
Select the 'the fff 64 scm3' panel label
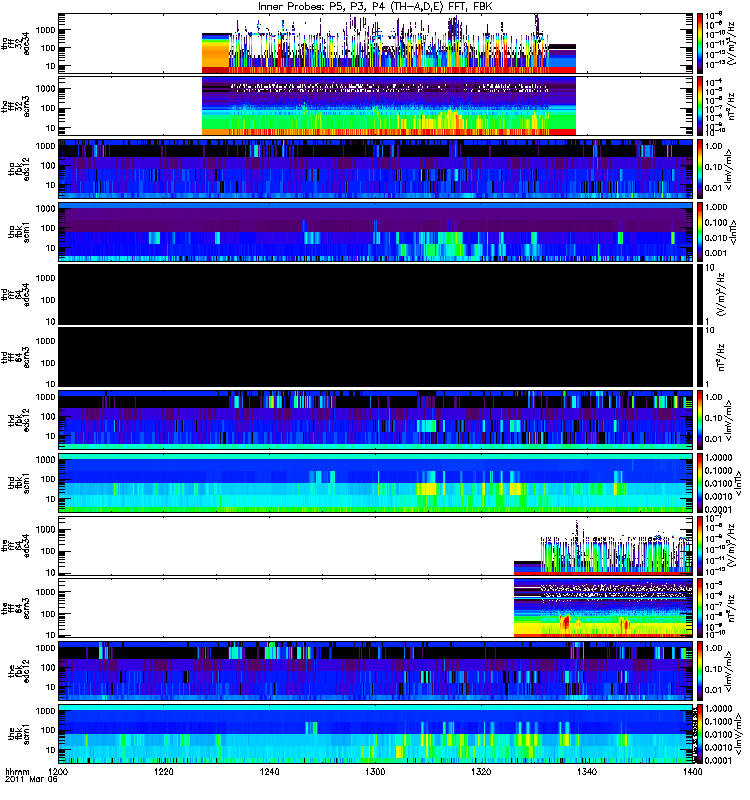[x=15, y=608]
